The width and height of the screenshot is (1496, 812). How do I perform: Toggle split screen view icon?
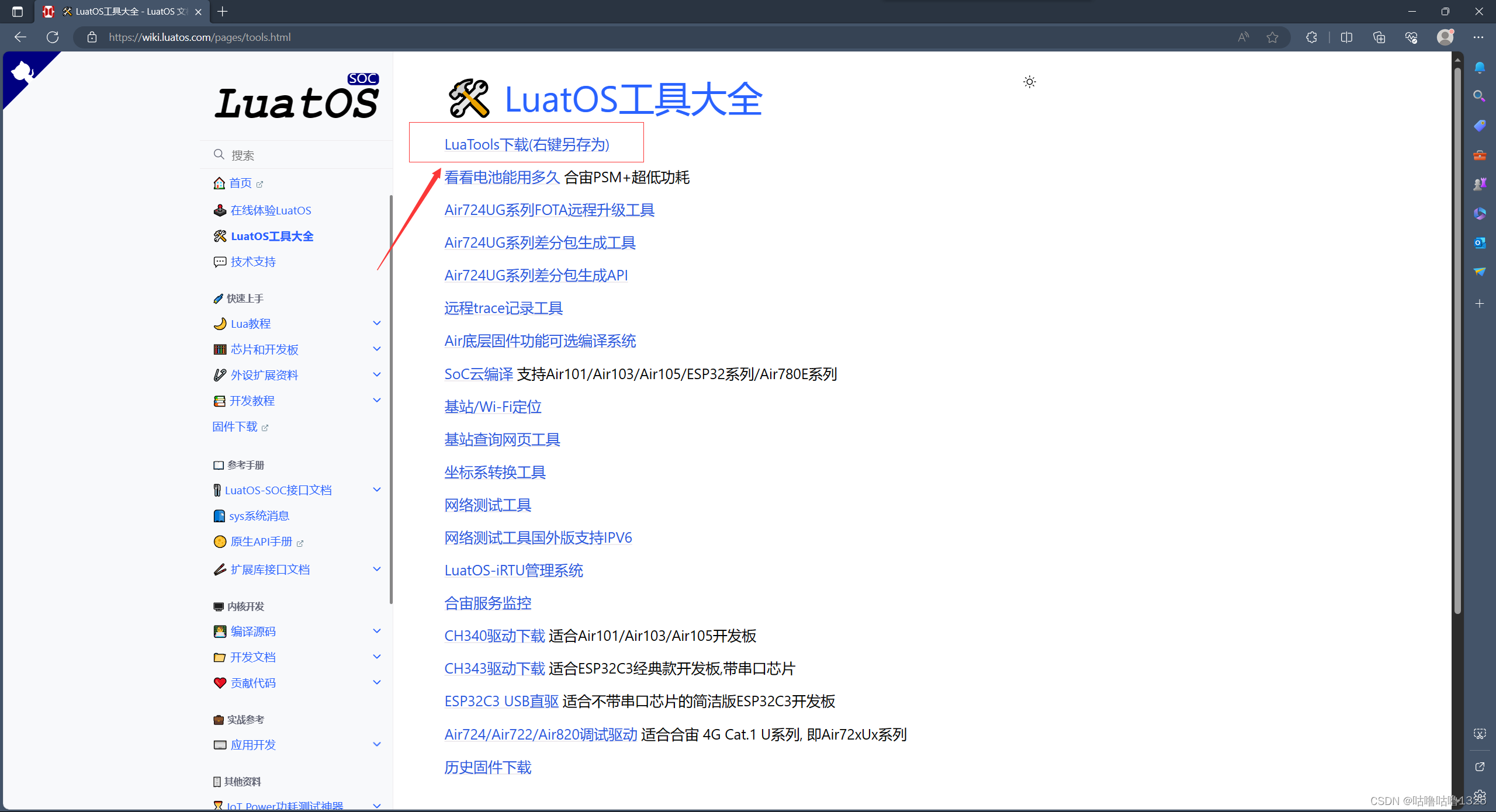point(1346,37)
